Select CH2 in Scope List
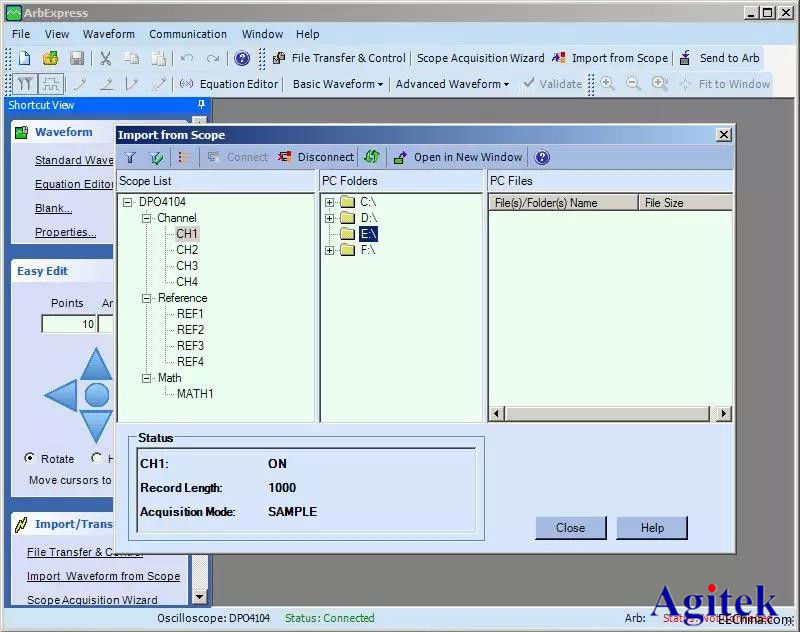The height and width of the screenshot is (632, 800). [x=187, y=250]
